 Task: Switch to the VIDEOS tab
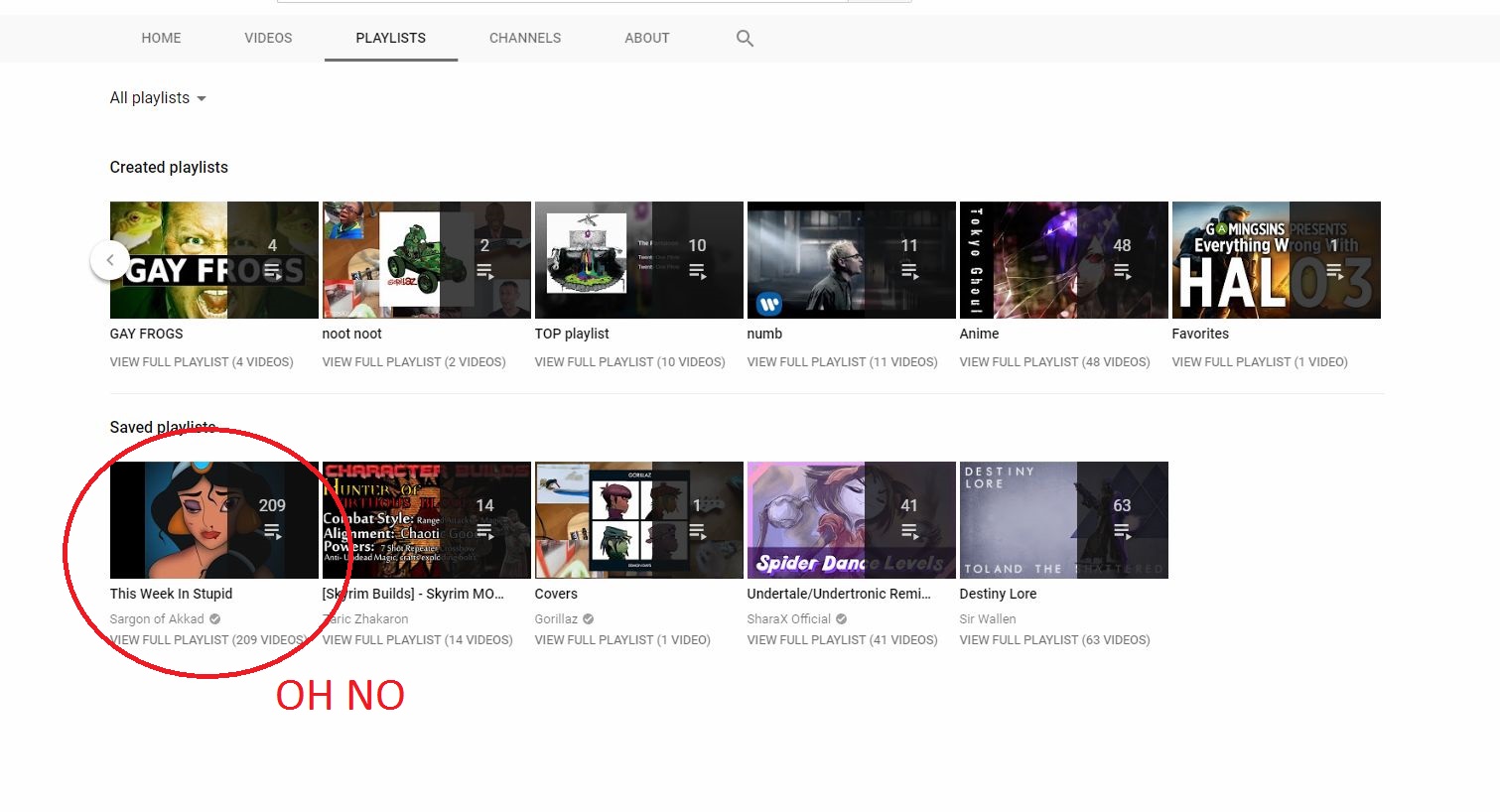tap(268, 38)
